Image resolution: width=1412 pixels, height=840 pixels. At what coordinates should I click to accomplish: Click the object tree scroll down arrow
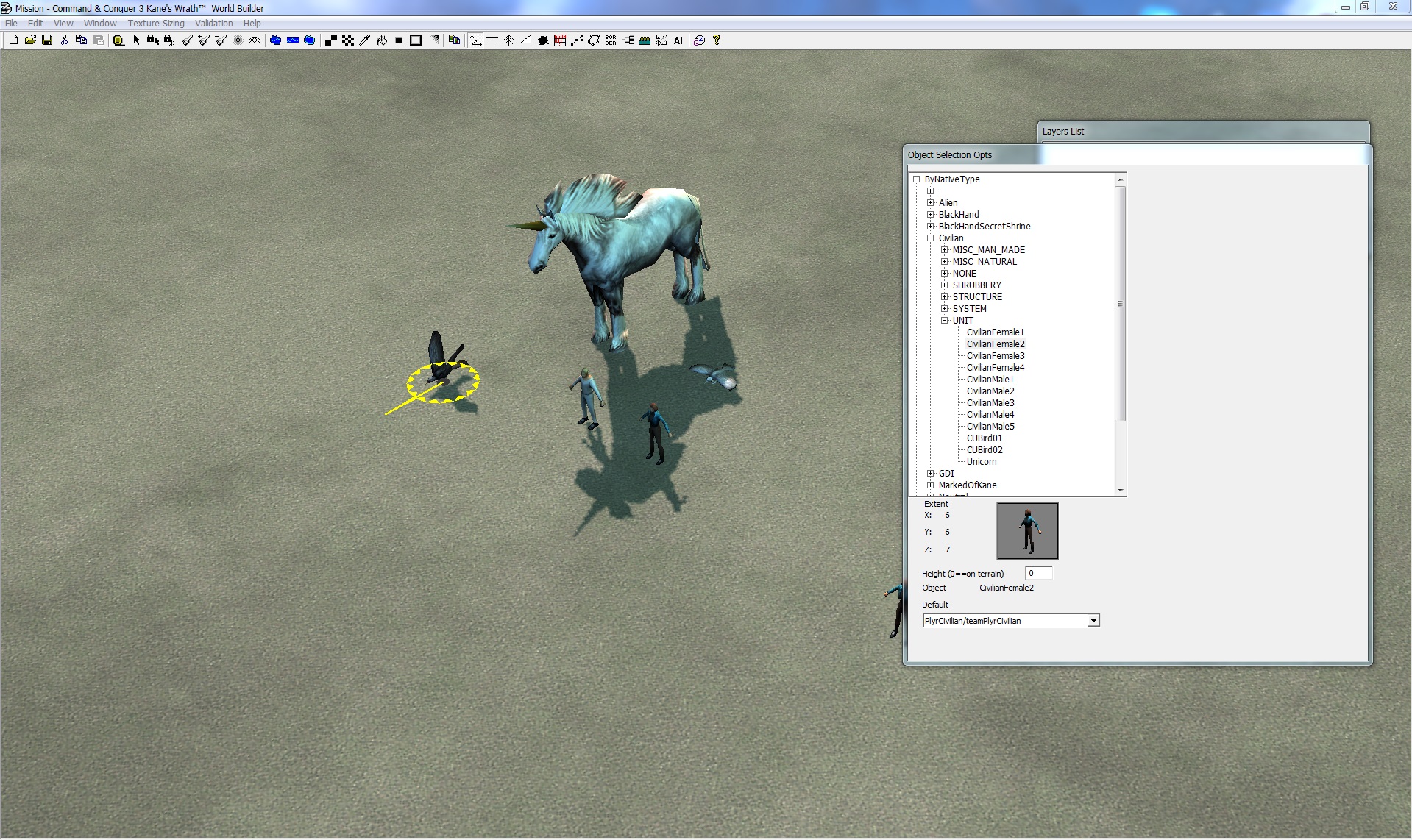pos(1121,491)
